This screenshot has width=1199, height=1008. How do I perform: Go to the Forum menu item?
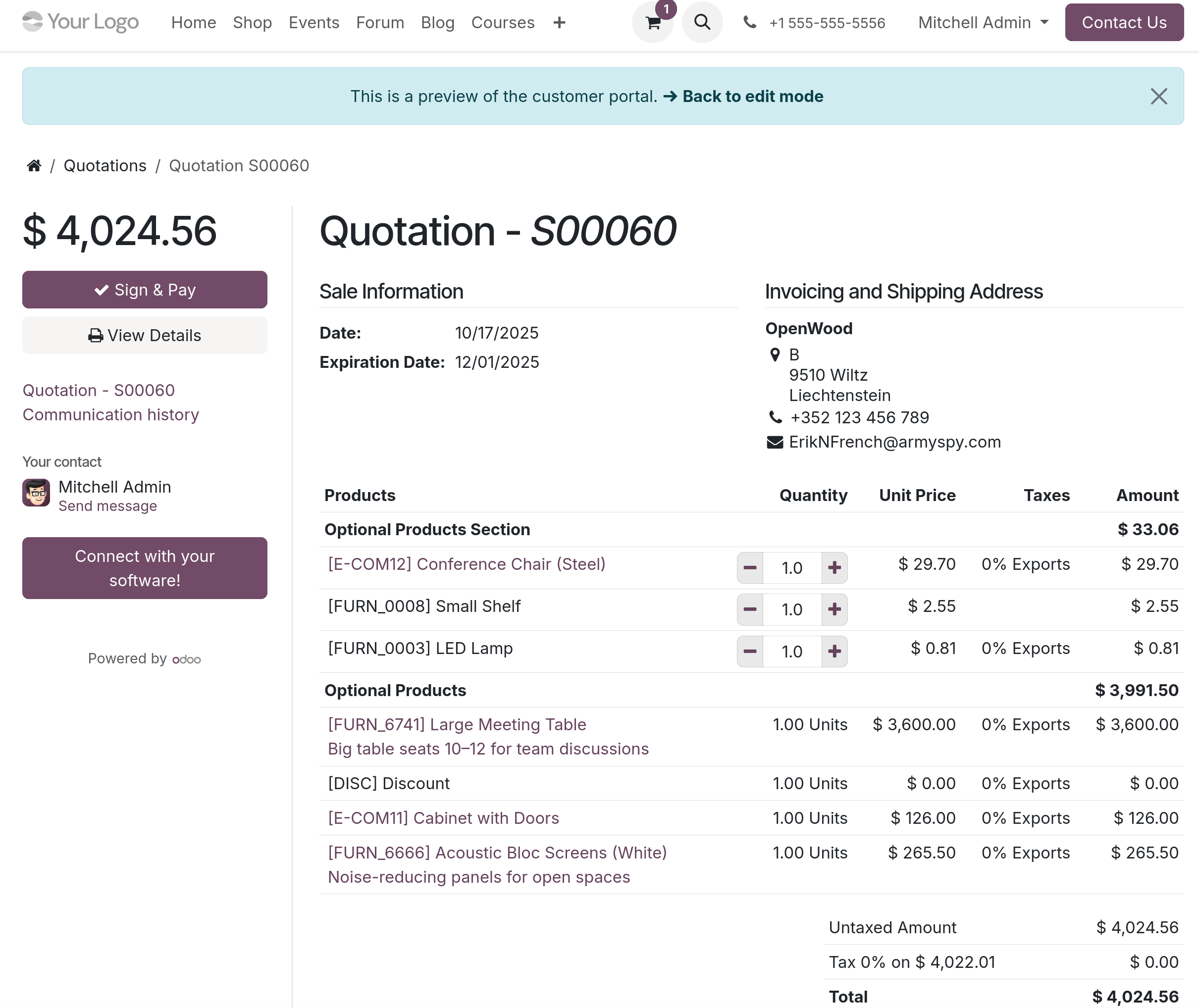380,23
